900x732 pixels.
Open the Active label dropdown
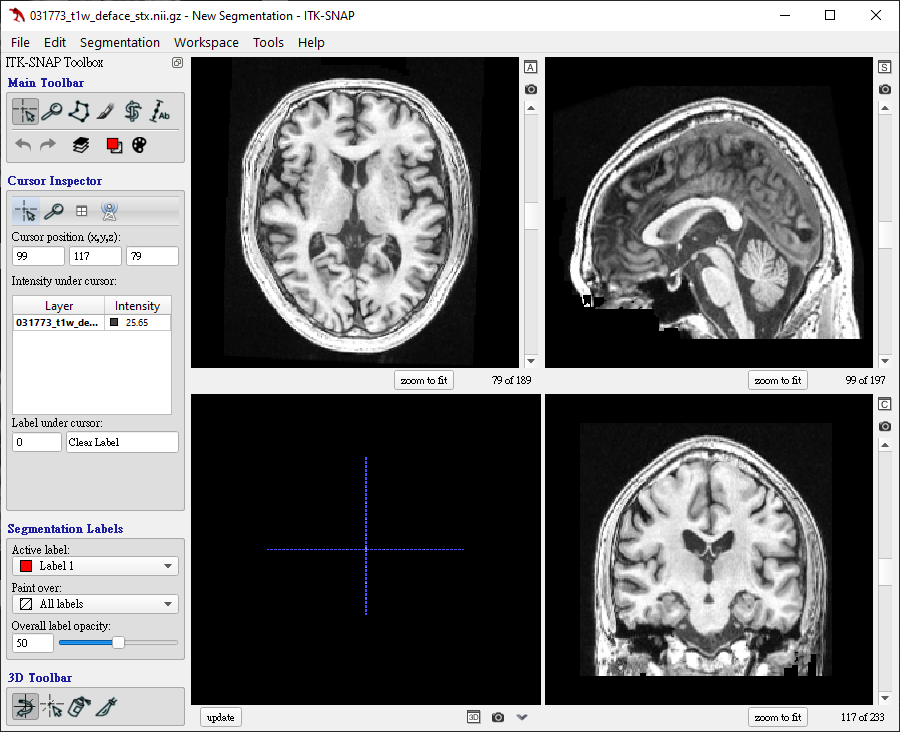[x=94, y=565]
